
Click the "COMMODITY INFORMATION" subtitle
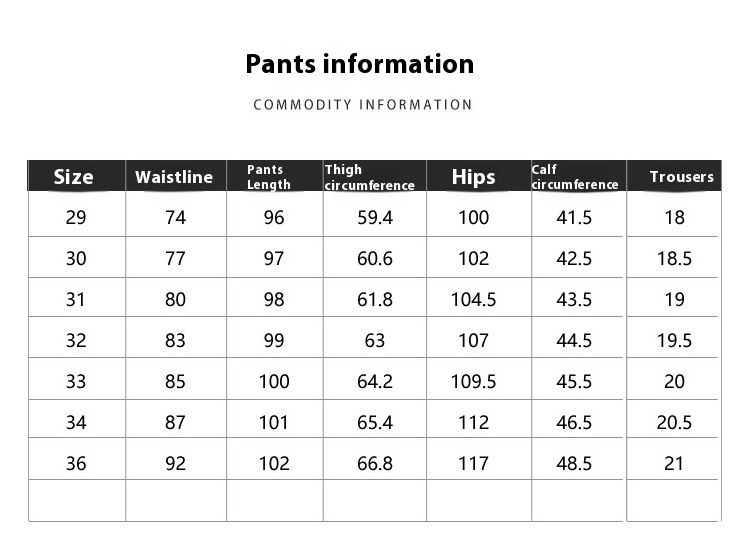point(362,105)
